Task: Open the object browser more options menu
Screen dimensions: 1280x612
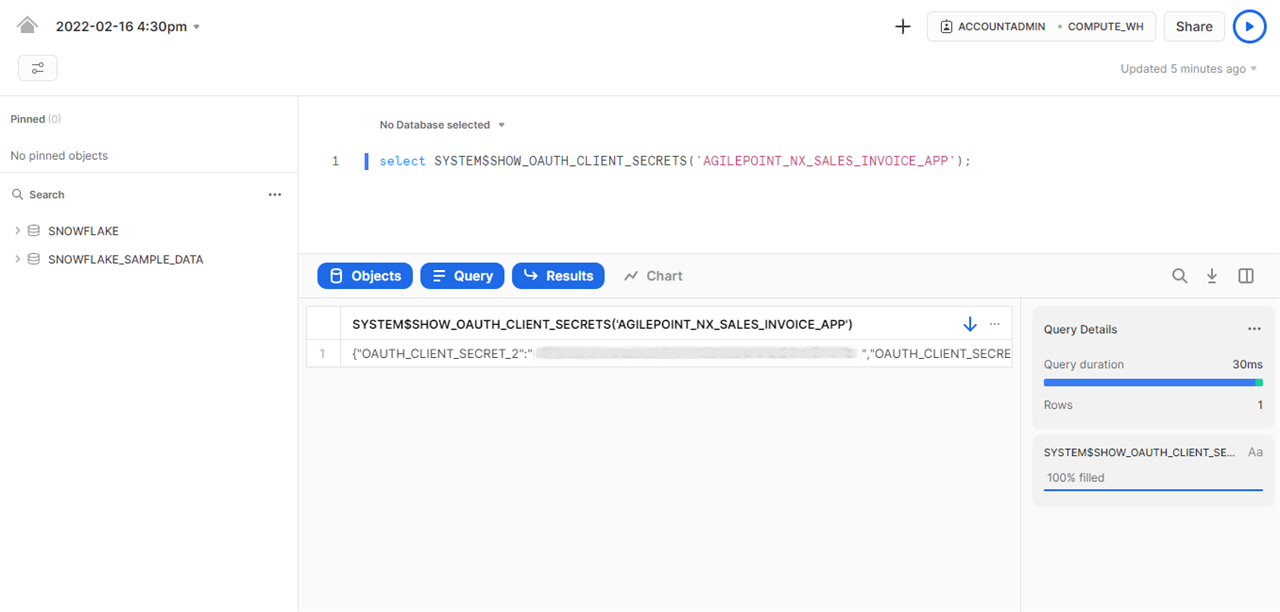Action: coord(275,195)
